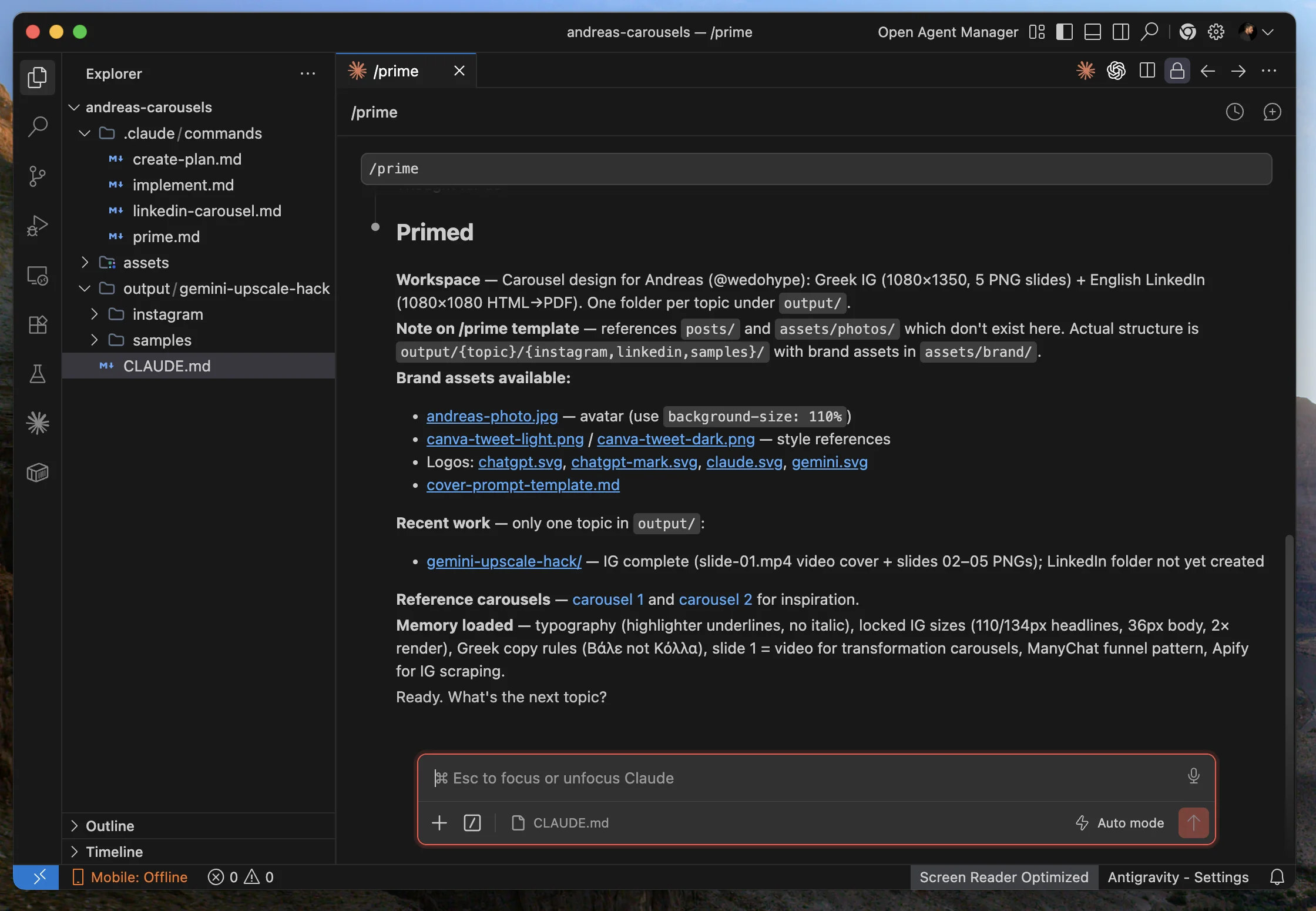Image resolution: width=1316 pixels, height=911 pixels.
Task: Click the microphone icon in Claude input
Action: click(x=1194, y=776)
